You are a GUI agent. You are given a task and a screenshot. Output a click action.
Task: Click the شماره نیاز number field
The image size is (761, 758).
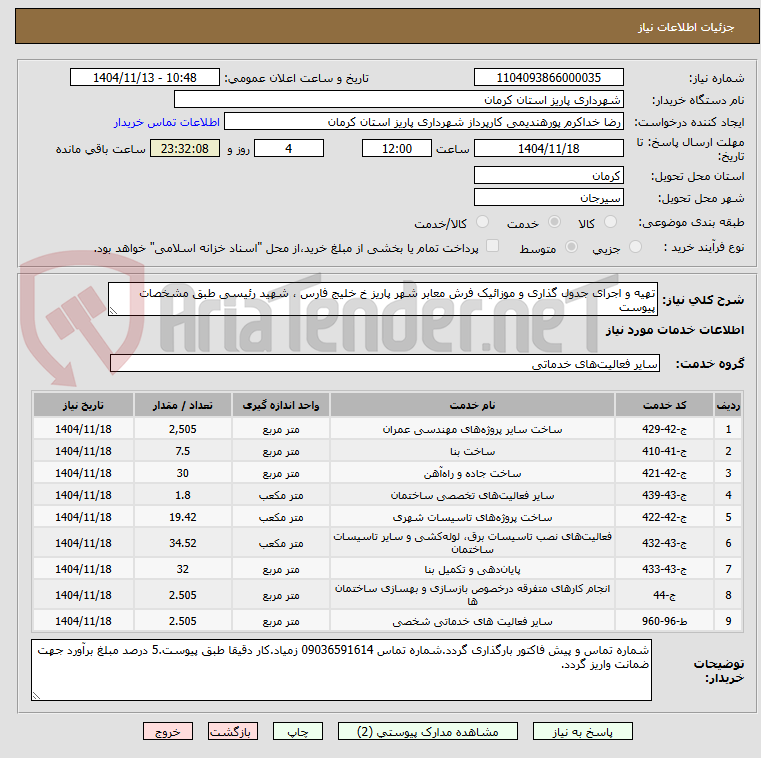[x=548, y=78]
